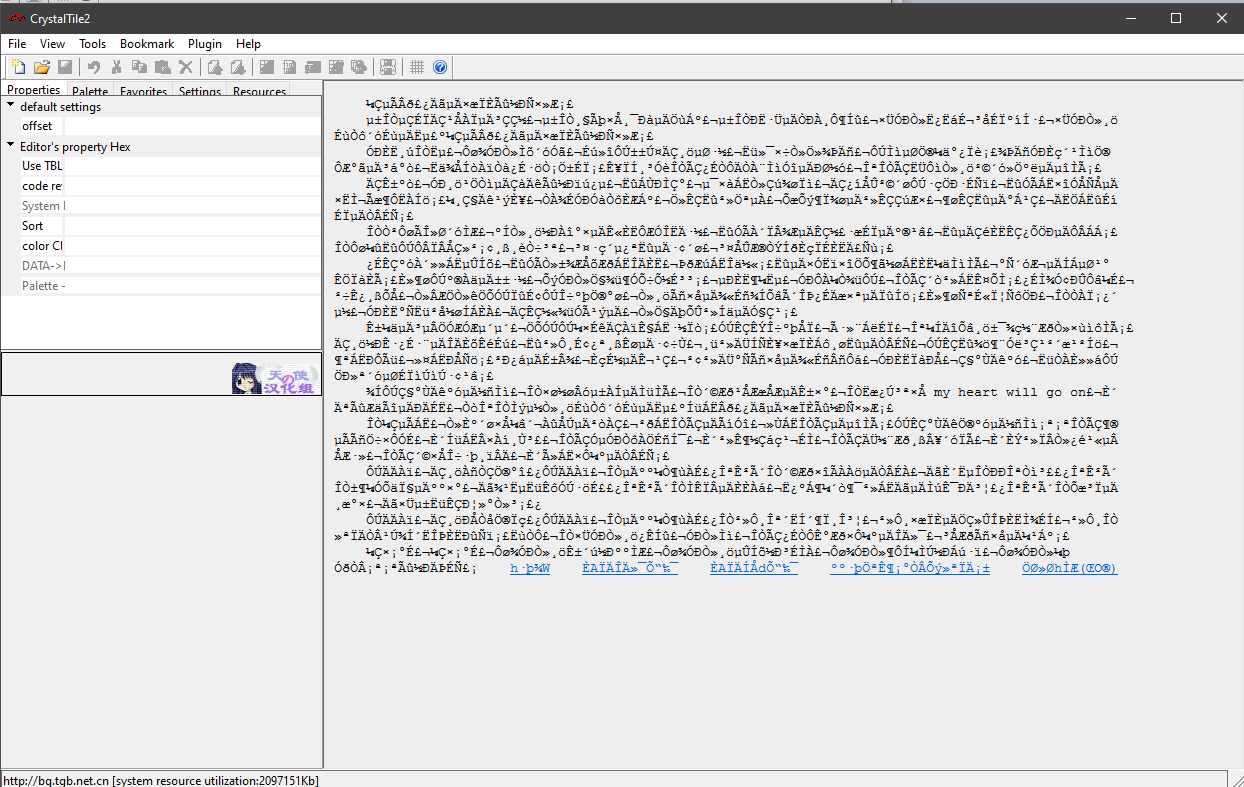The width and height of the screenshot is (1244, 787).
Task: Collapse the default settings section
Action: [x=11, y=106]
